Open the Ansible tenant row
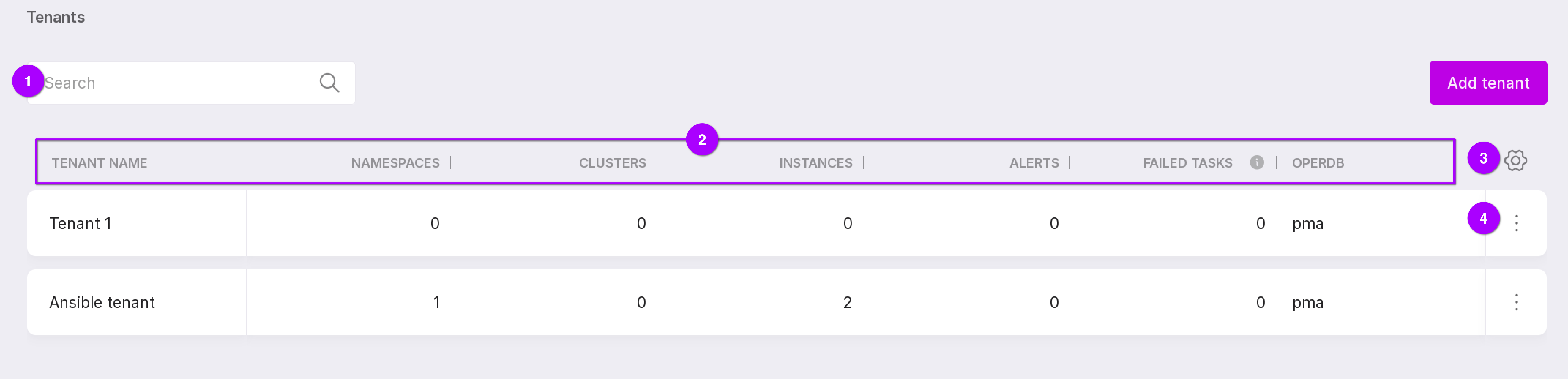The height and width of the screenshot is (379, 1568). (x=102, y=303)
